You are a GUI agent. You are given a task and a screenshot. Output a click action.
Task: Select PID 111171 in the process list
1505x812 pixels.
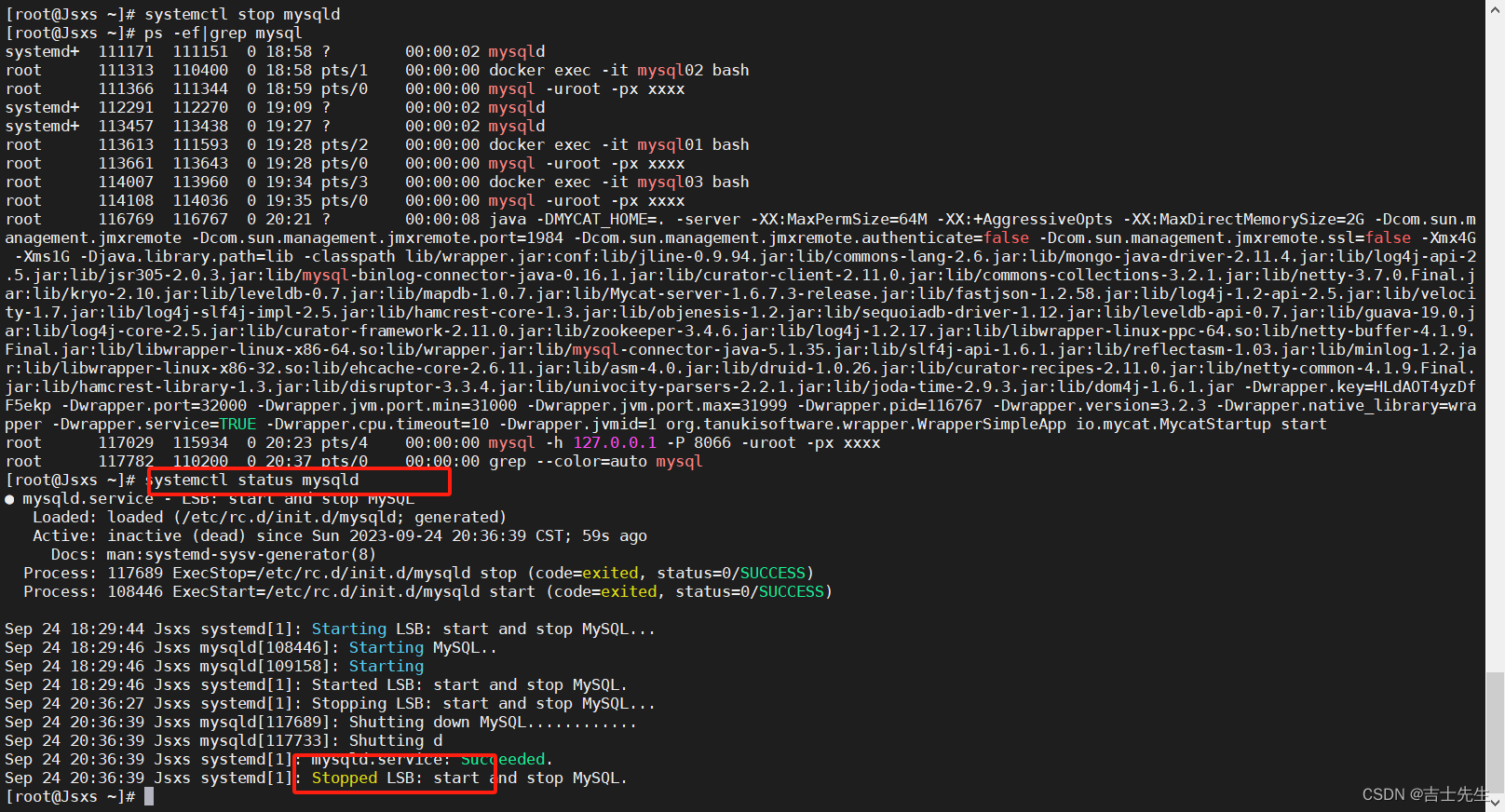(126, 51)
